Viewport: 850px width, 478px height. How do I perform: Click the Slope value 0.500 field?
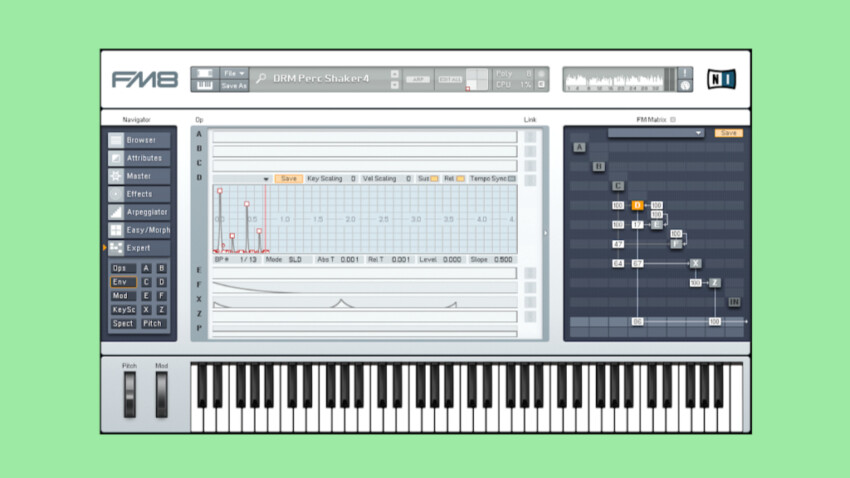pyautogui.click(x=503, y=260)
